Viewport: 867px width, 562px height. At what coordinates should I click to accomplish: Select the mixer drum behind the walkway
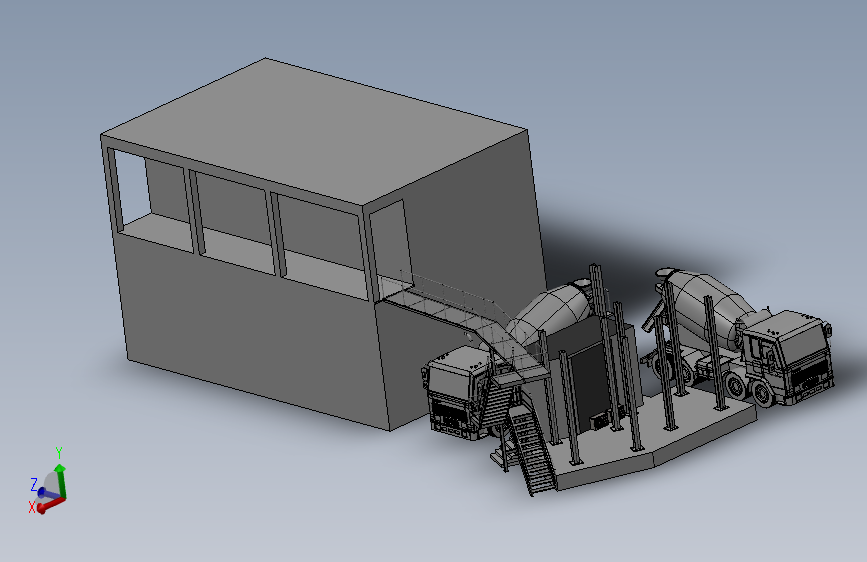pyautogui.click(x=552, y=311)
